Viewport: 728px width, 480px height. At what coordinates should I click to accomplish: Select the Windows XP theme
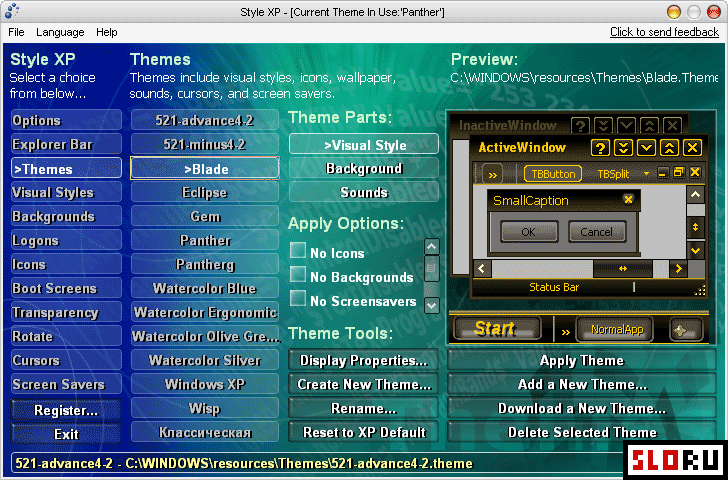tap(205, 384)
